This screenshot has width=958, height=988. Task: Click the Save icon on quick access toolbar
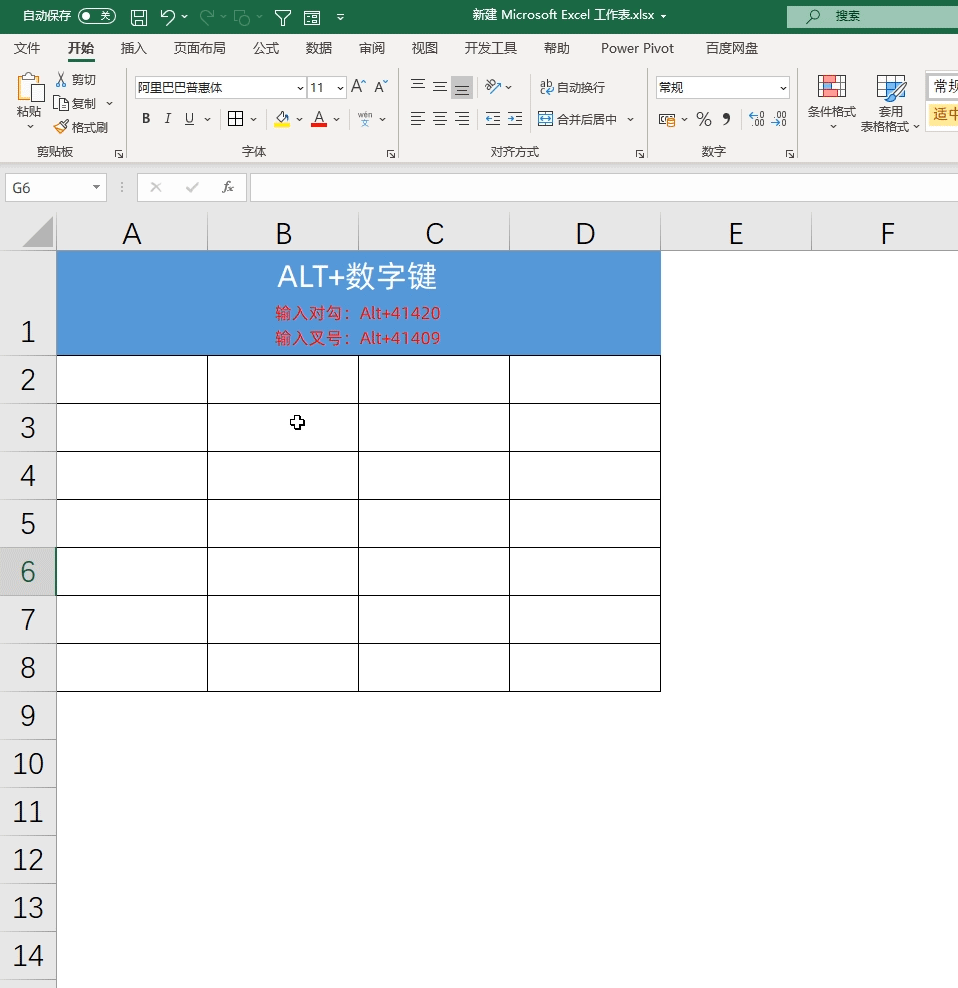(x=139, y=15)
